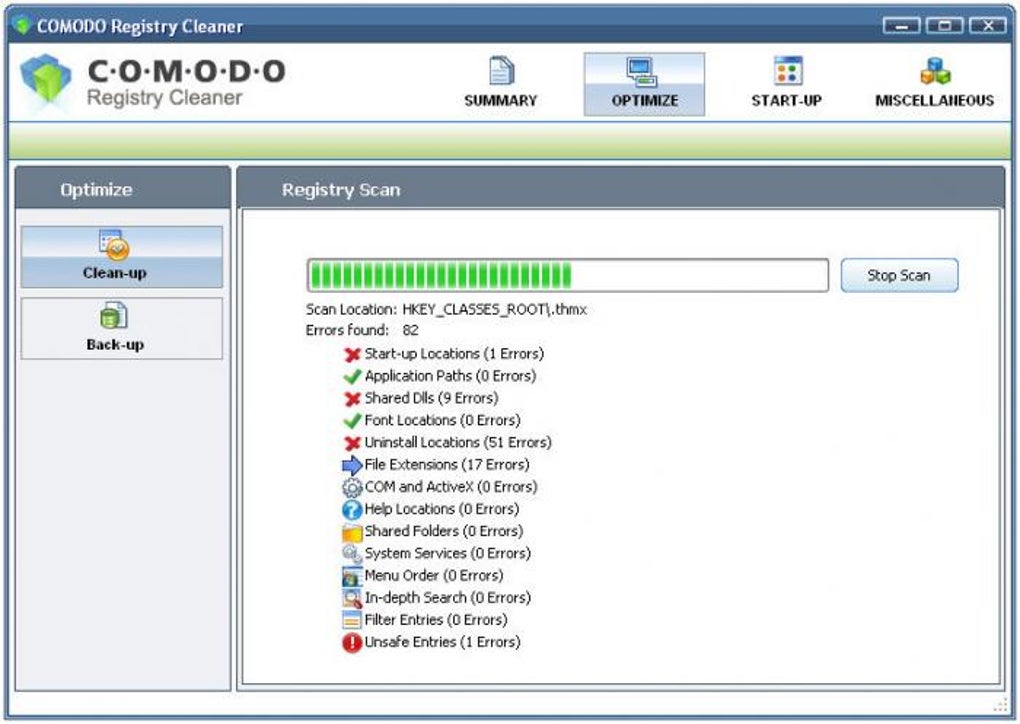Select 'Uninstall Locations (51 Errors)' text
1020x724 pixels.
click(458, 442)
